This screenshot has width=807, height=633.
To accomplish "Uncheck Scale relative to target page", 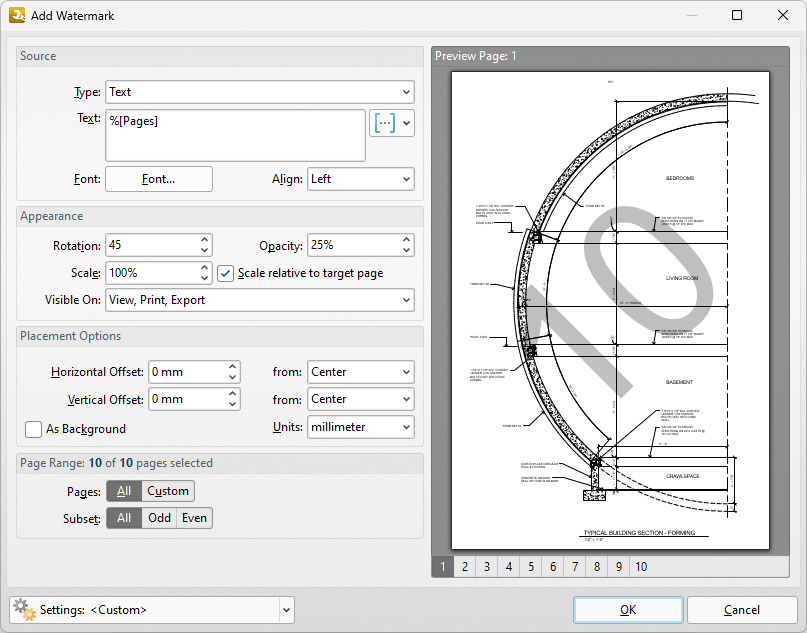I will pos(225,273).
